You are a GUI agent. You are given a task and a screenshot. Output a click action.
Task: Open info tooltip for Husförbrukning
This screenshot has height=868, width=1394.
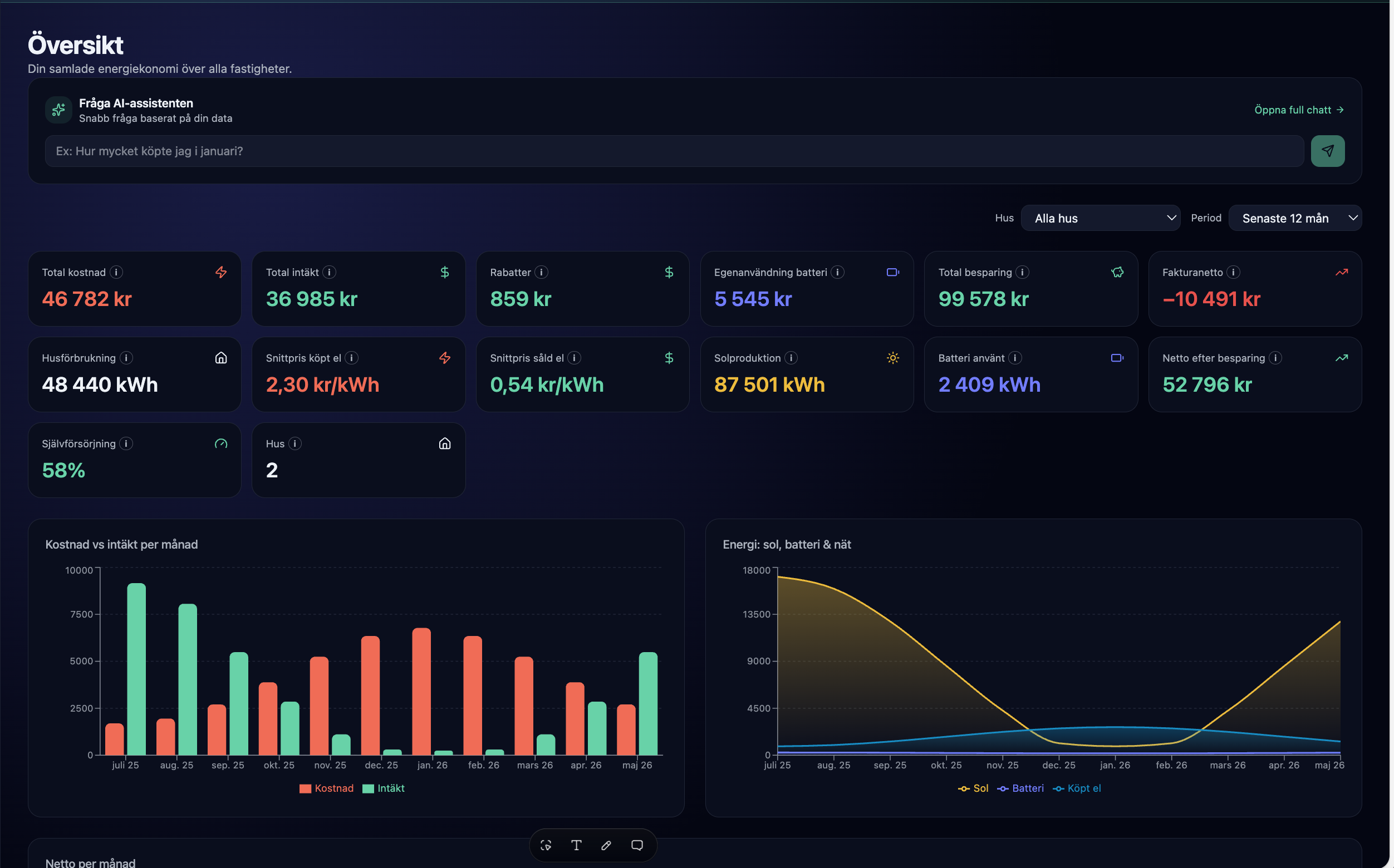(126, 358)
